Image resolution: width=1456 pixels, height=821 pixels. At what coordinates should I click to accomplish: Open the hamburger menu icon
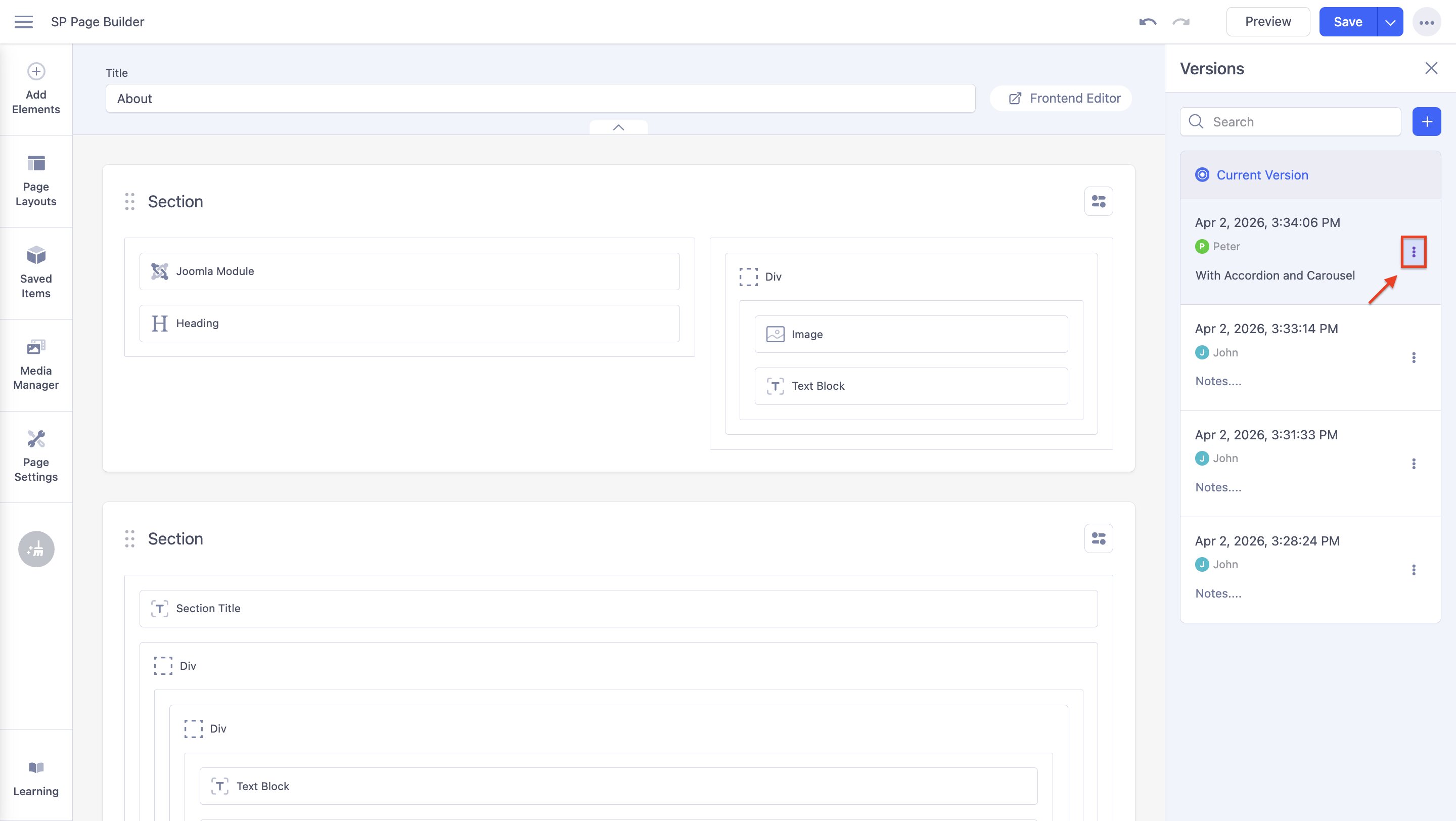click(23, 22)
